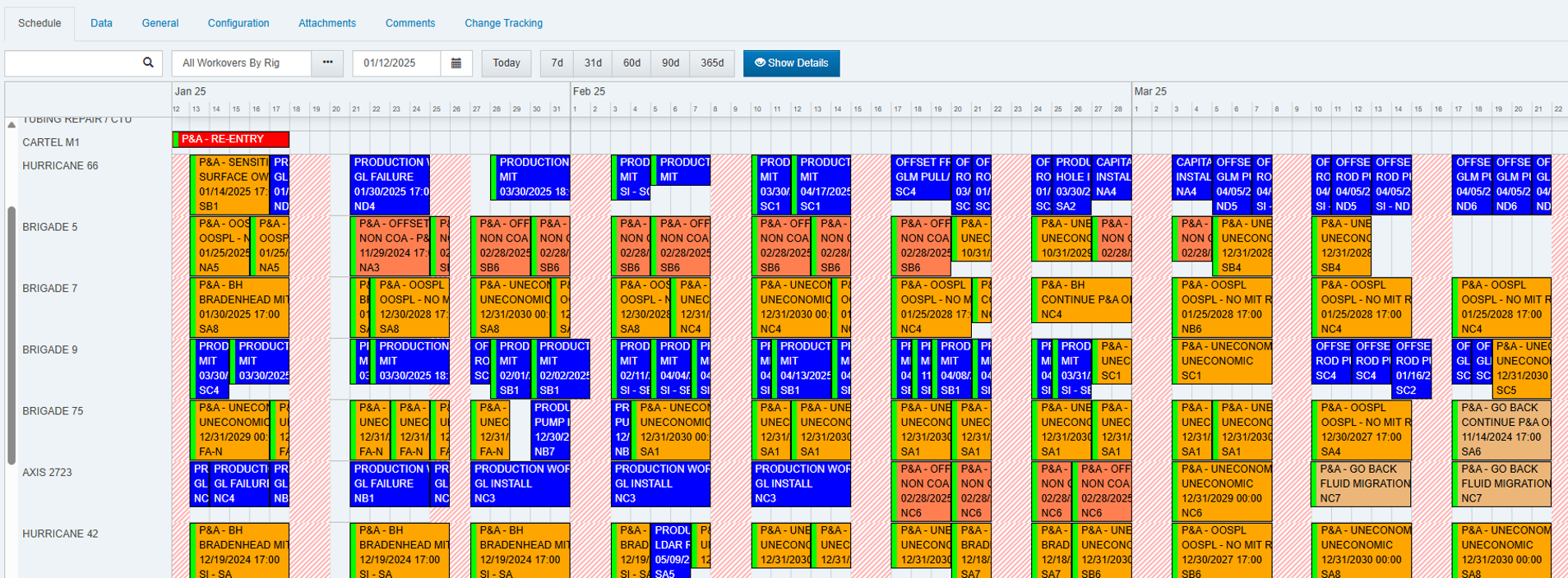Click the Show Details eye button
Image resolution: width=1568 pixels, height=578 pixels.
point(791,63)
